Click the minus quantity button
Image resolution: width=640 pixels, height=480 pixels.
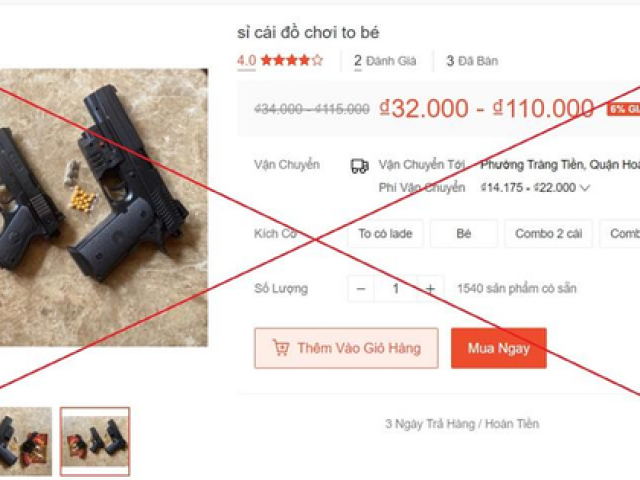pyautogui.click(x=361, y=289)
